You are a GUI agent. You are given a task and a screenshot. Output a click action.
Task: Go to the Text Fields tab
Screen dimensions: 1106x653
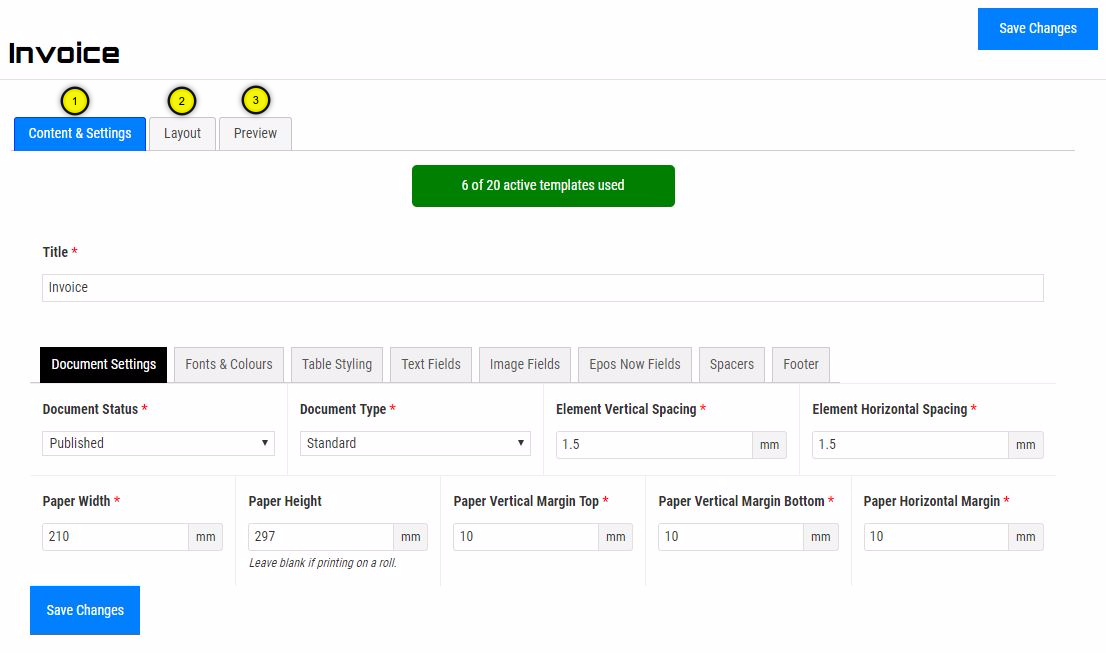(x=431, y=365)
